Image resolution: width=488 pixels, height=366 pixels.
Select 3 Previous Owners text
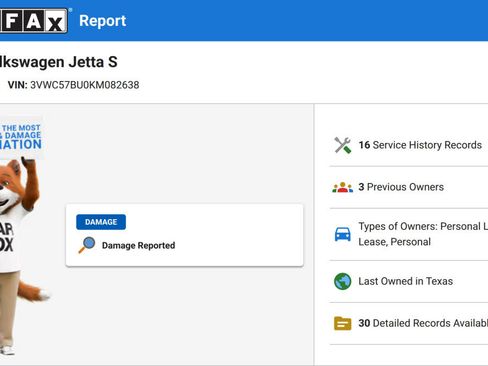pyautogui.click(x=401, y=187)
